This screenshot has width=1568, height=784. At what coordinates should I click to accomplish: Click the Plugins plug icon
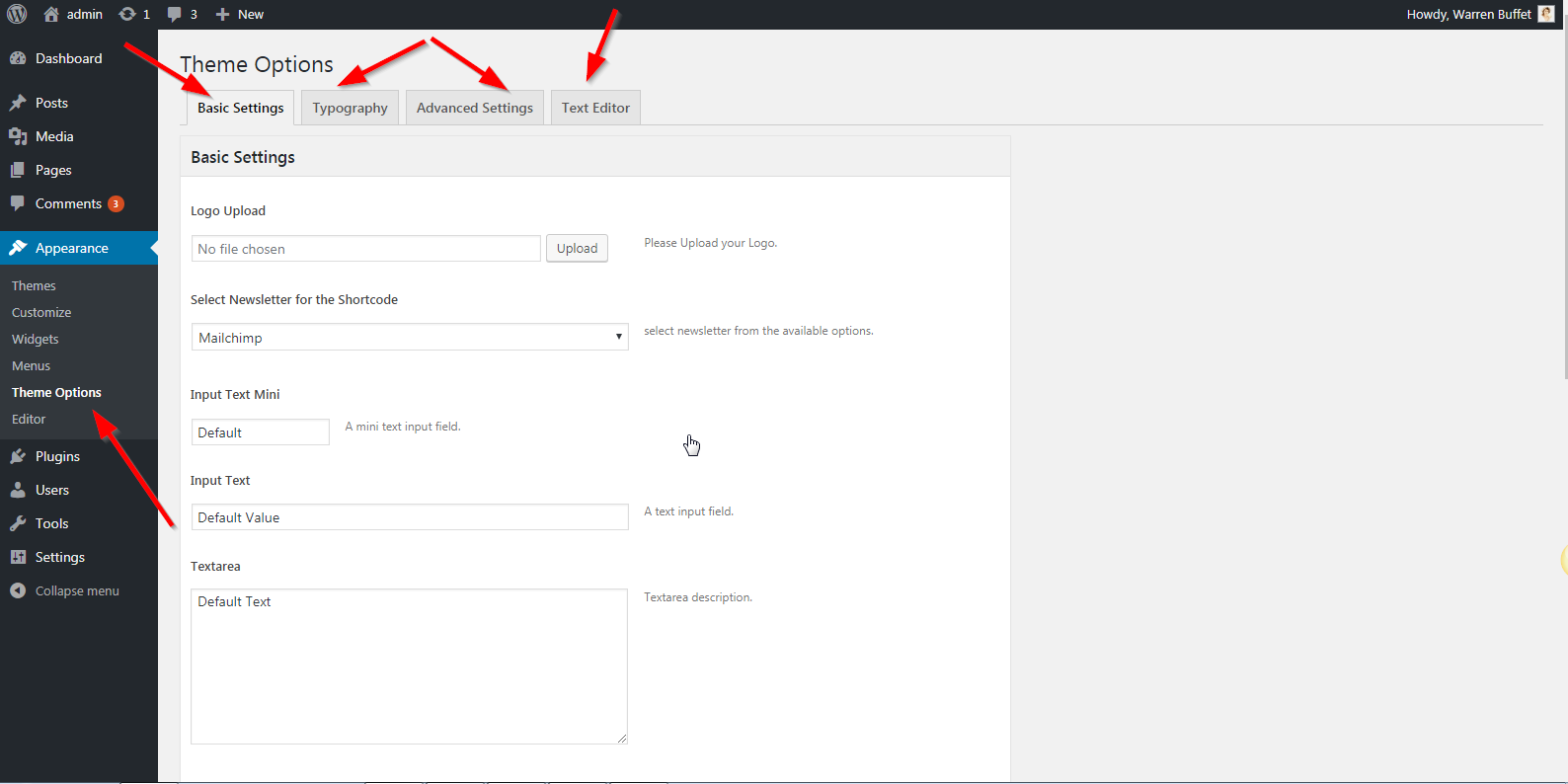(18, 456)
